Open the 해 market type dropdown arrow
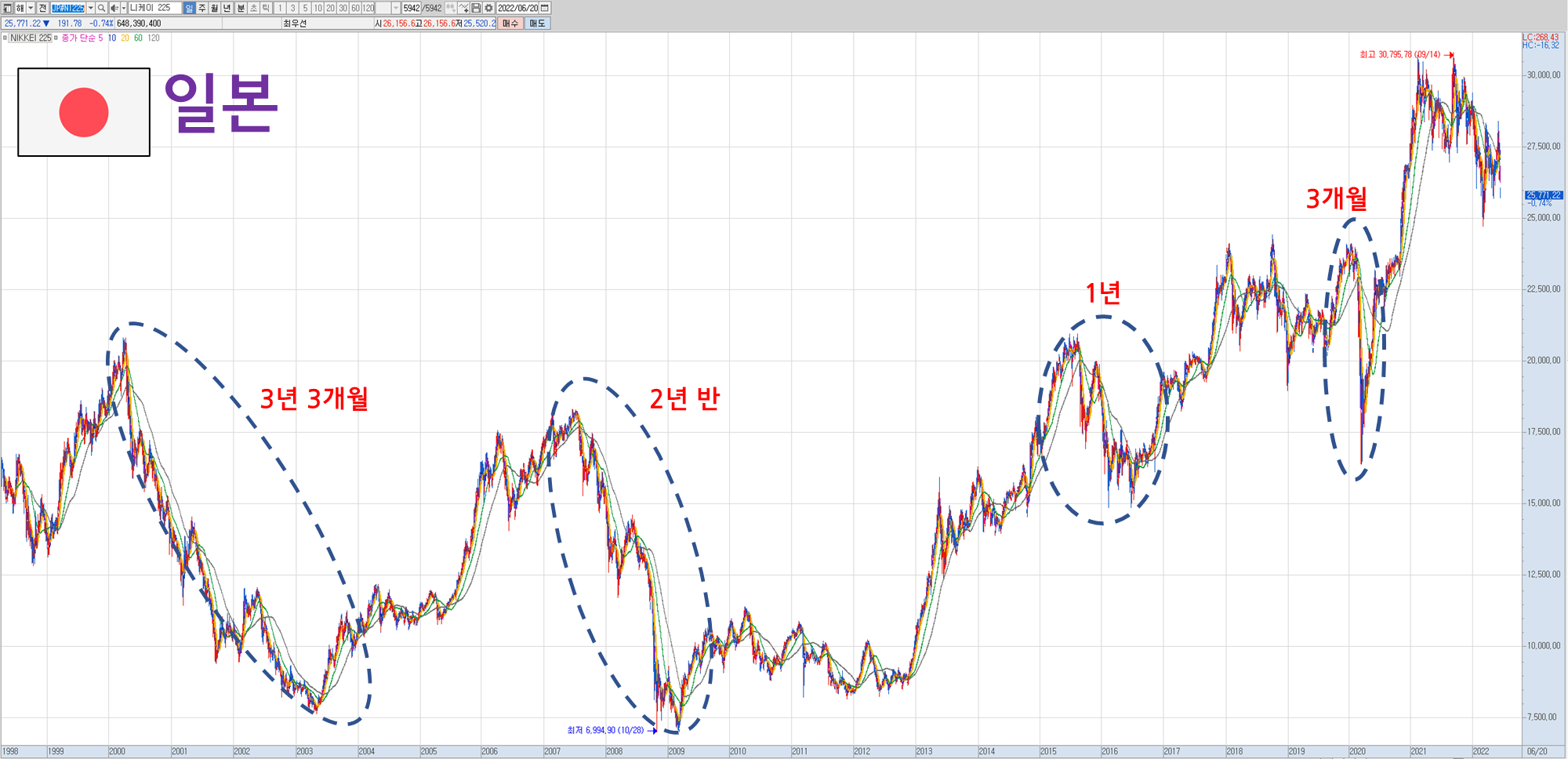The height and width of the screenshot is (759, 1568). coord(31,8)
